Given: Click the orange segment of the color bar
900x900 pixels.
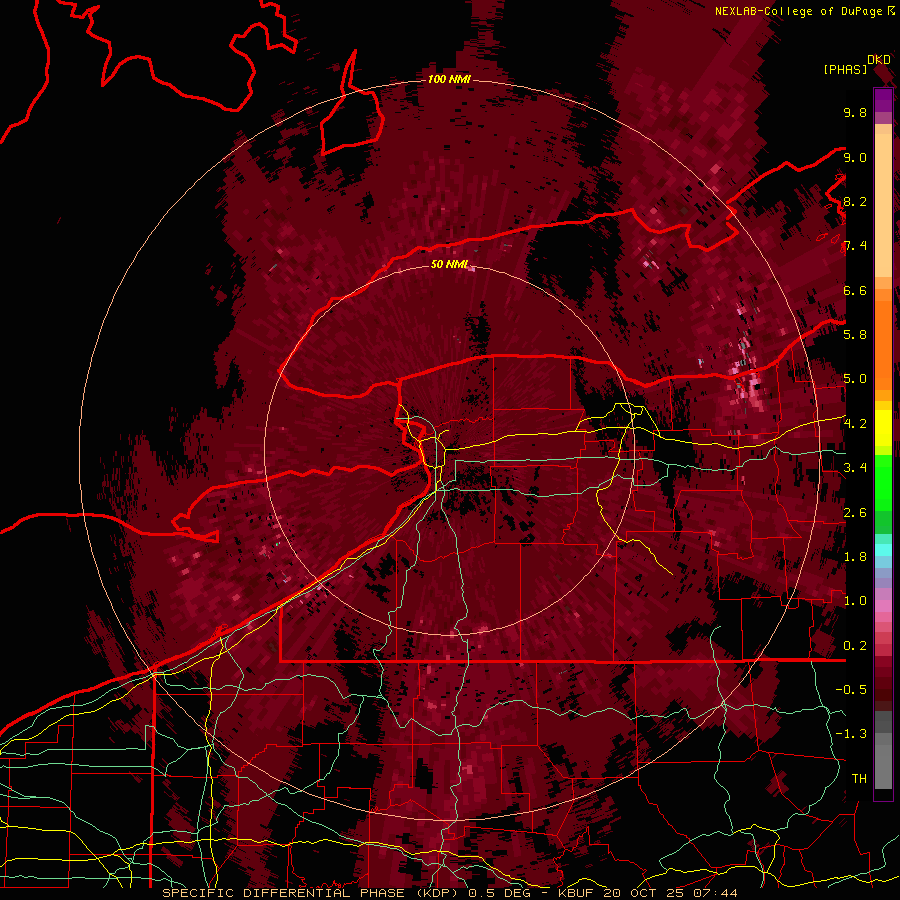Looking at the screenshot, I should [x=883, y=344].
